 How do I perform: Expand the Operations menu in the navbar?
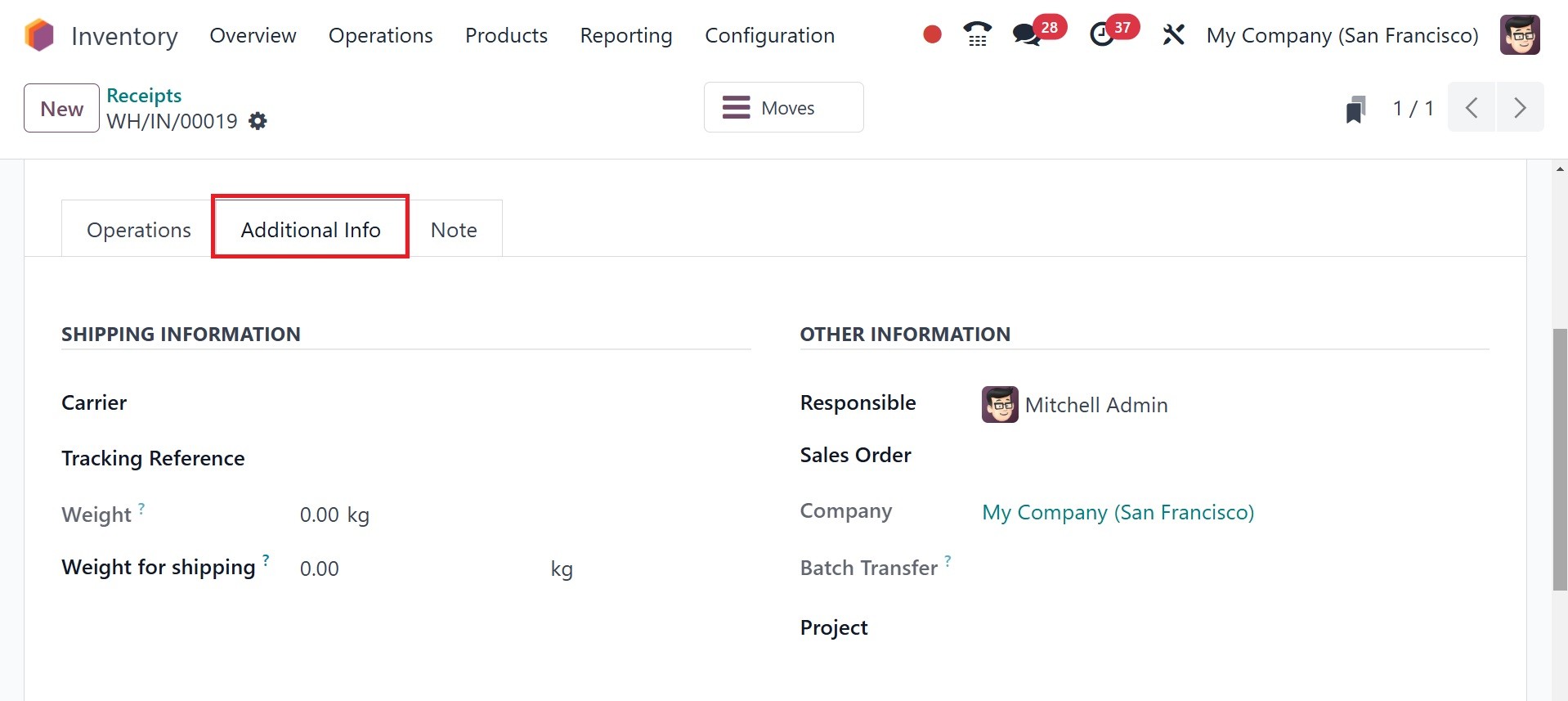pyautogui.click(x=380, y=35)
